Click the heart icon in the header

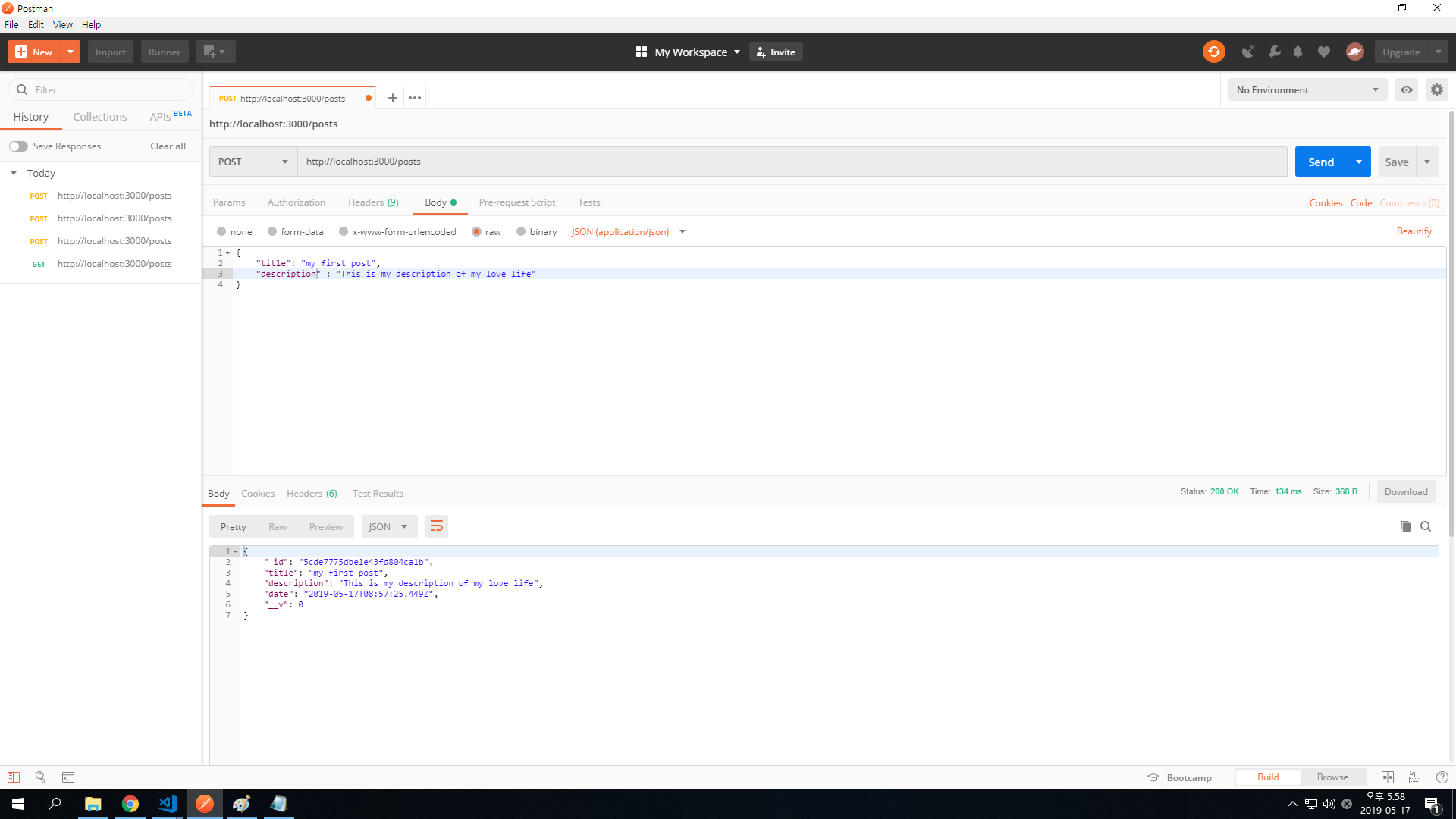[x=1324, y=52]
